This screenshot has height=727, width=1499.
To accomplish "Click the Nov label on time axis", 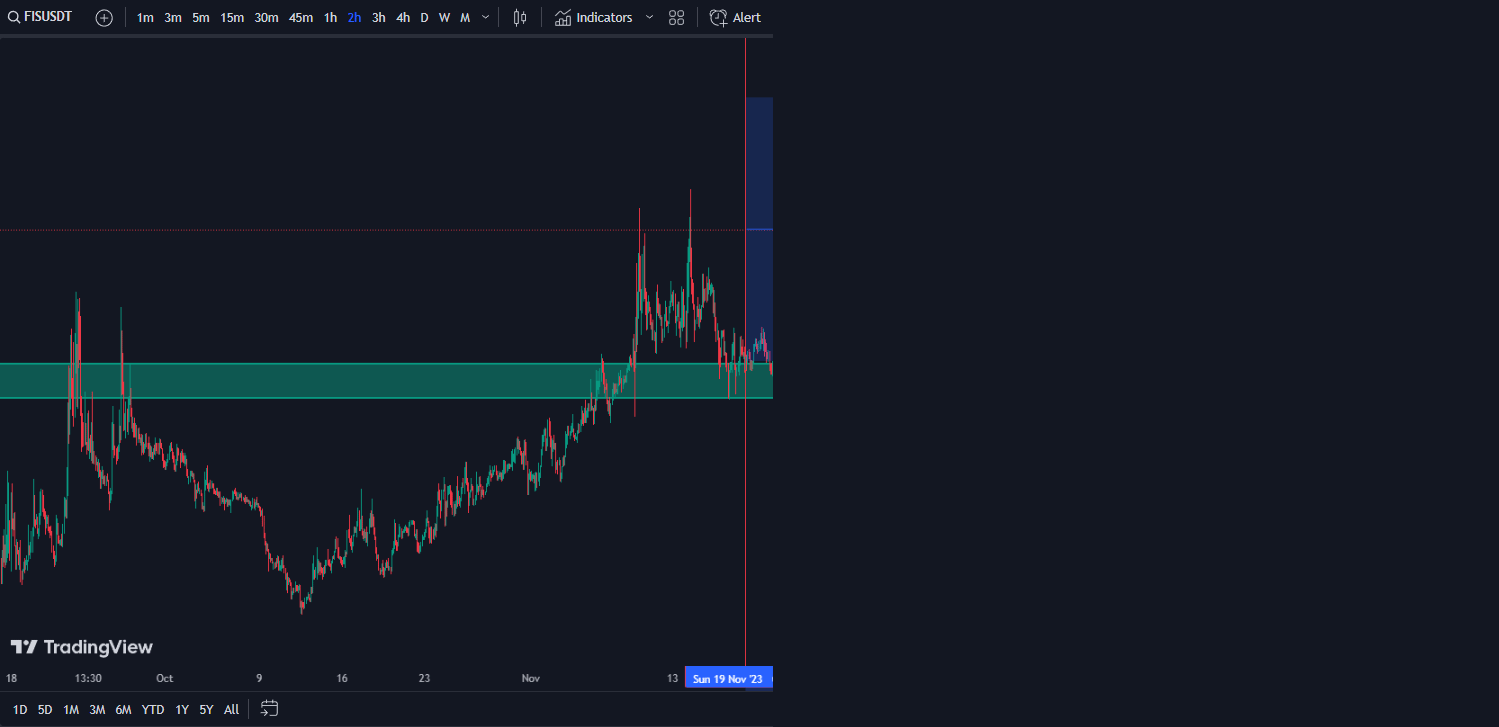I will 531,678.
